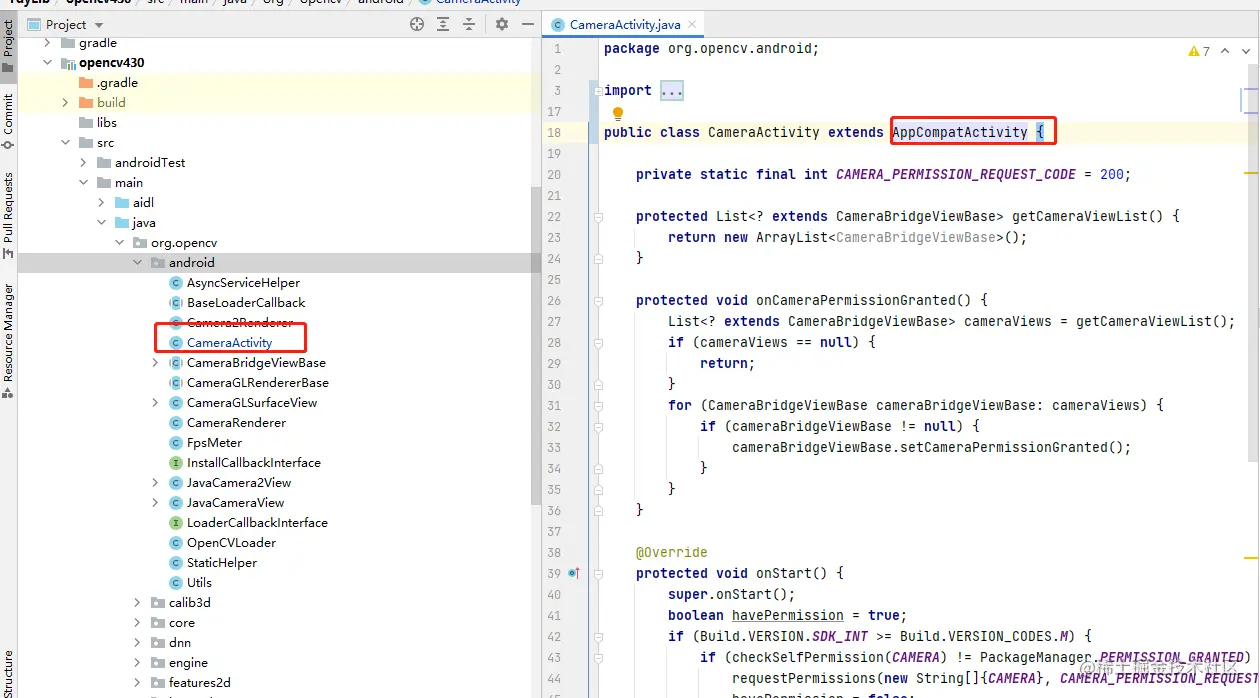Click CAMERA_PERMISSION_REQUEST_CODE constant in code
1260x698 pixels.
(956, 174)
